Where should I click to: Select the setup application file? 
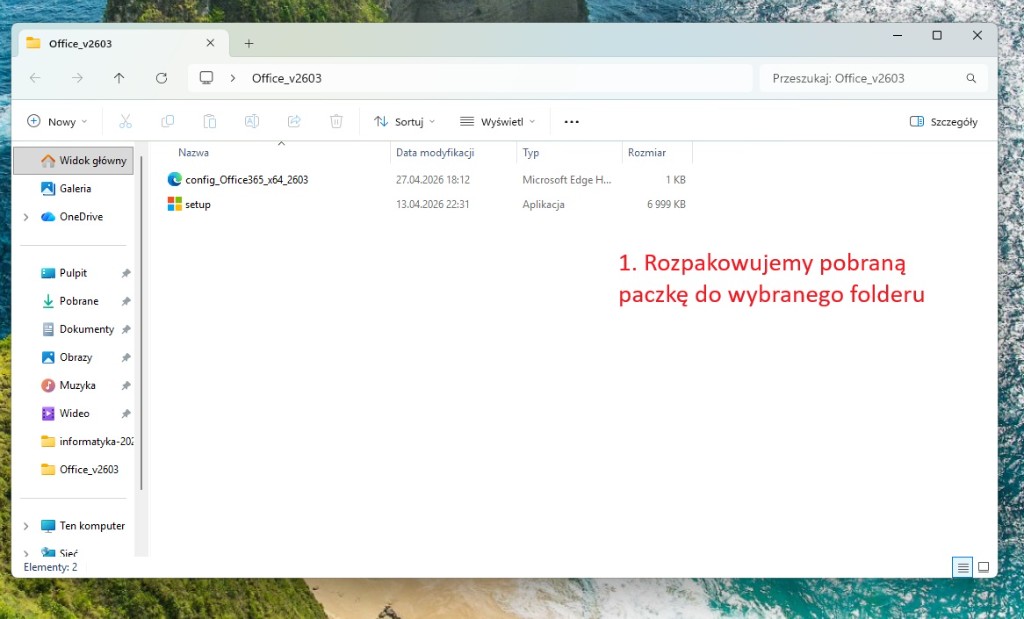click(197, 204)
